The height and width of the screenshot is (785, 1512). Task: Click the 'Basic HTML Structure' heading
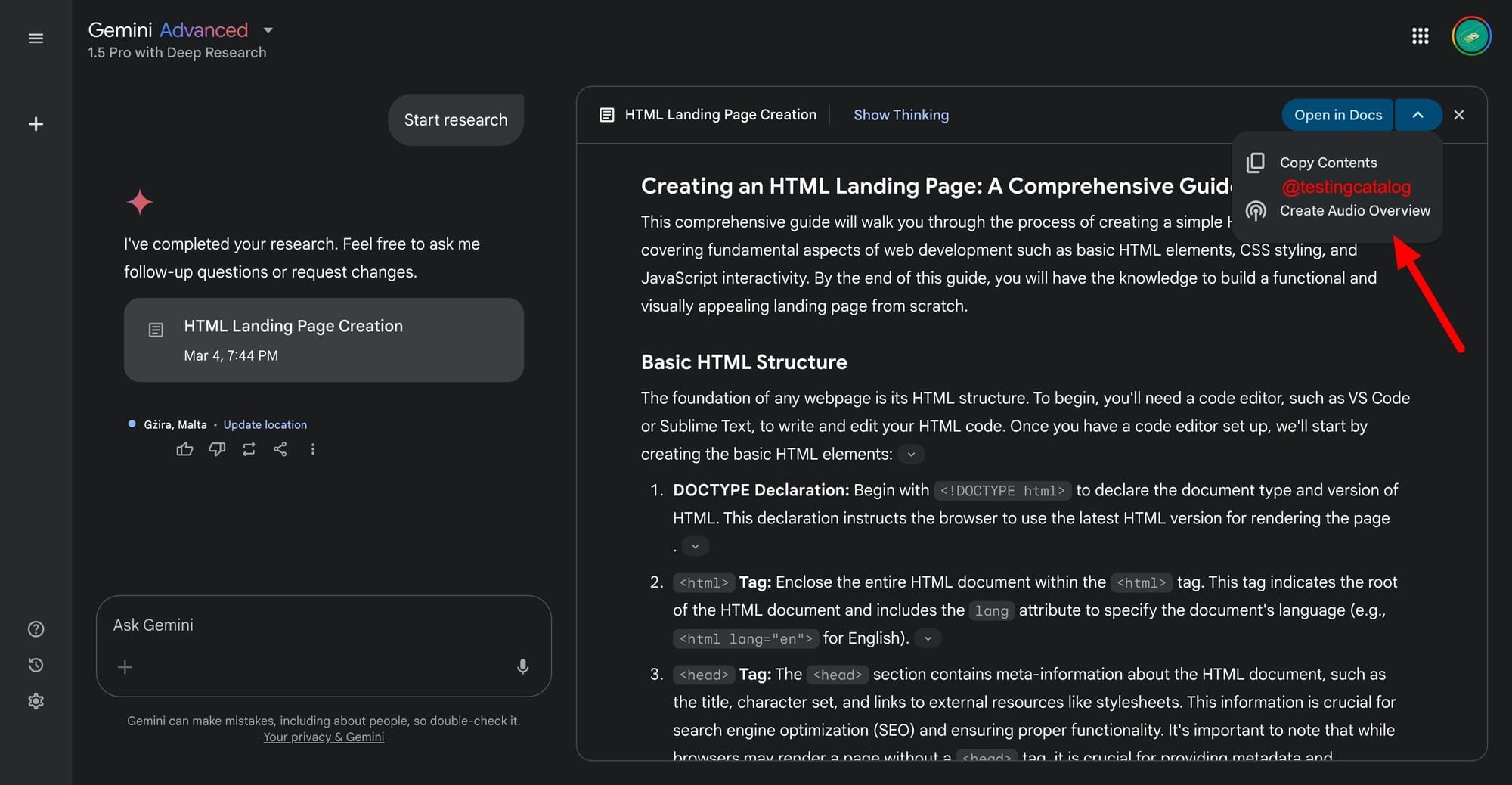click(x=744, y=362)
